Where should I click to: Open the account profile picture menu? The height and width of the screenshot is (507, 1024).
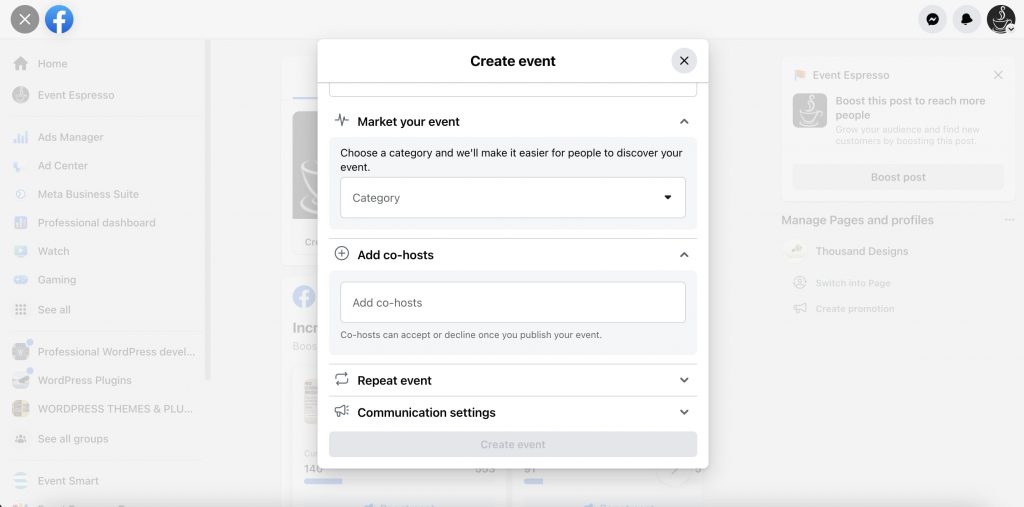(x=1000, y=20)
